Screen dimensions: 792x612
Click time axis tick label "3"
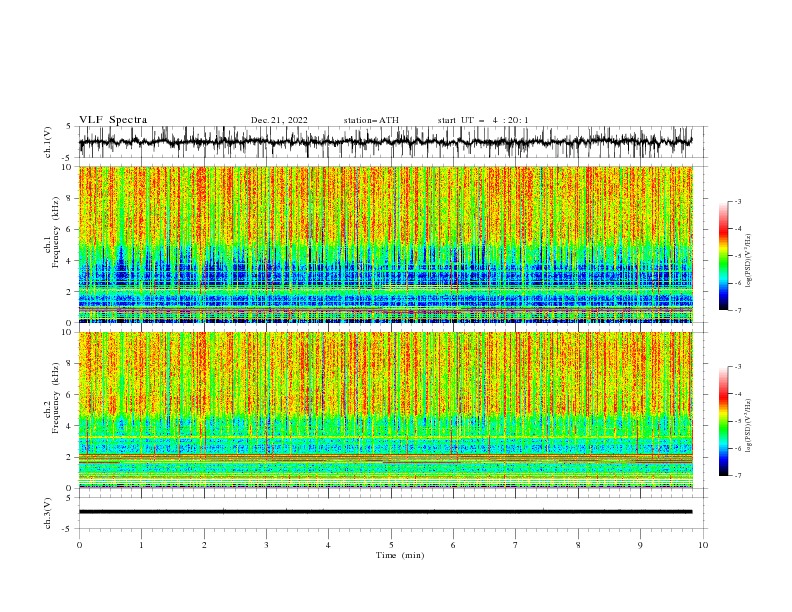coord(266,545)
